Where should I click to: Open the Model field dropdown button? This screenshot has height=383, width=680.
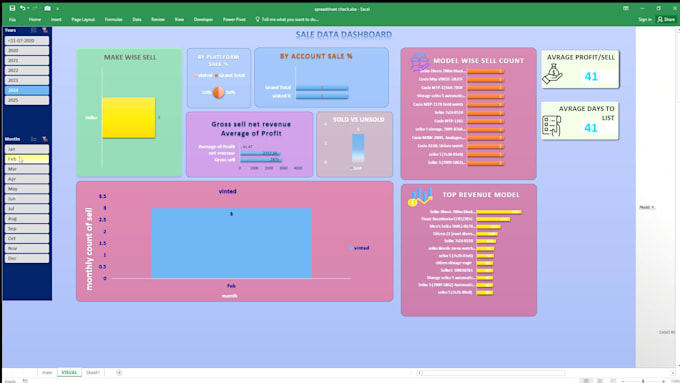coord(647,207)
